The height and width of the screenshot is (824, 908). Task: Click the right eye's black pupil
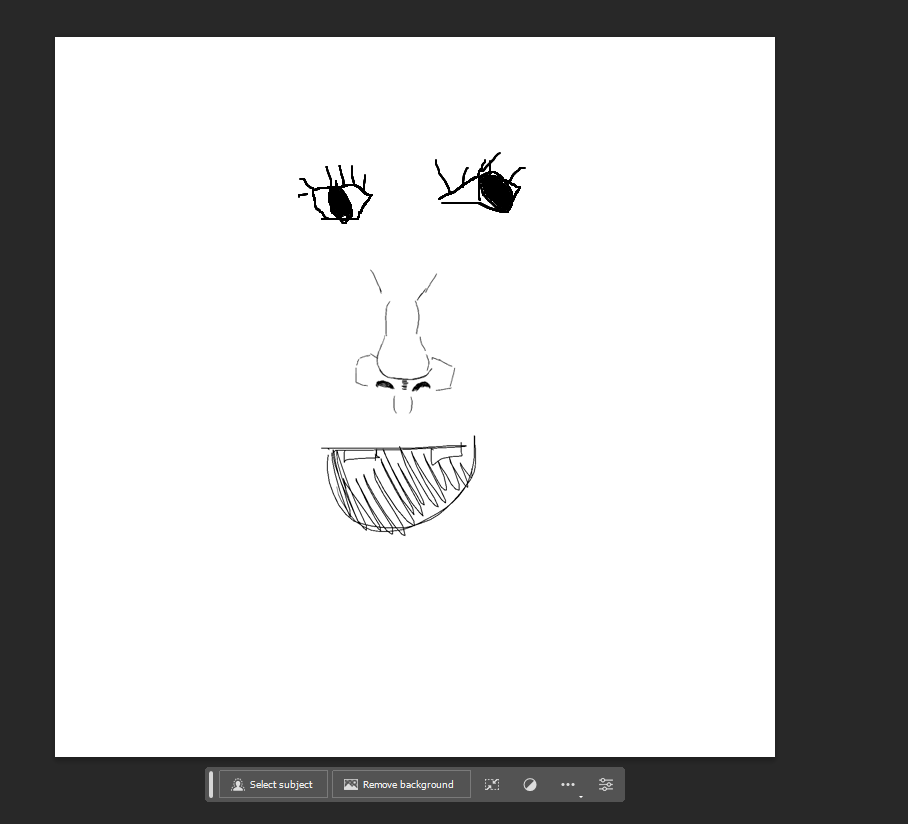[496, 191]
